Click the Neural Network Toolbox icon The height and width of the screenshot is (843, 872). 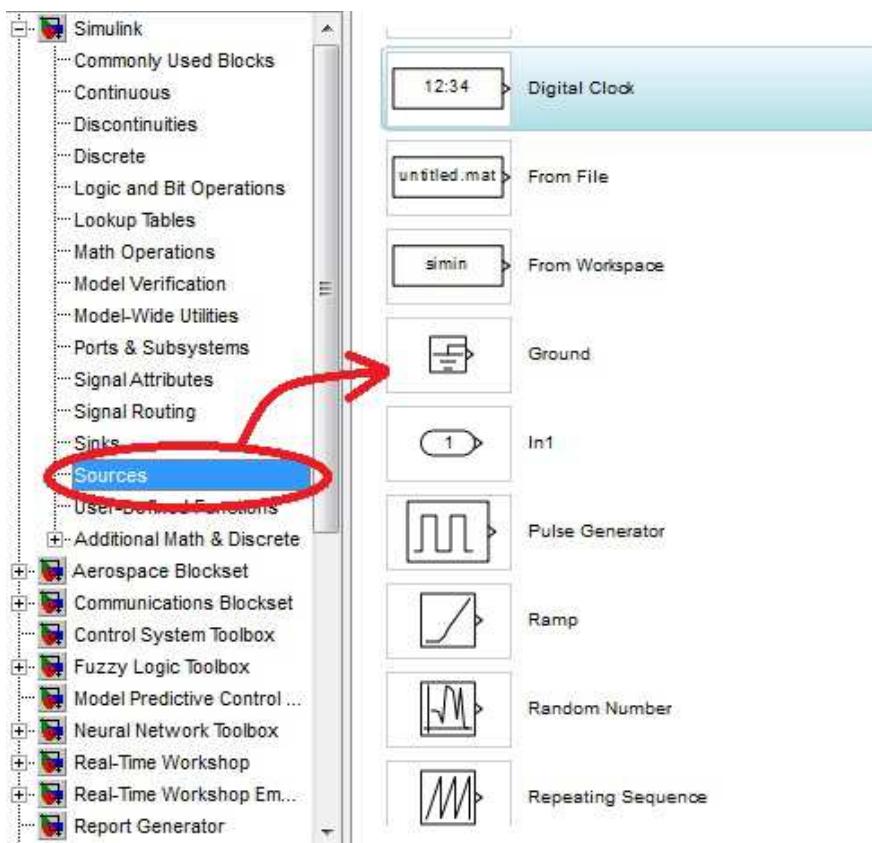coord(52,731)
